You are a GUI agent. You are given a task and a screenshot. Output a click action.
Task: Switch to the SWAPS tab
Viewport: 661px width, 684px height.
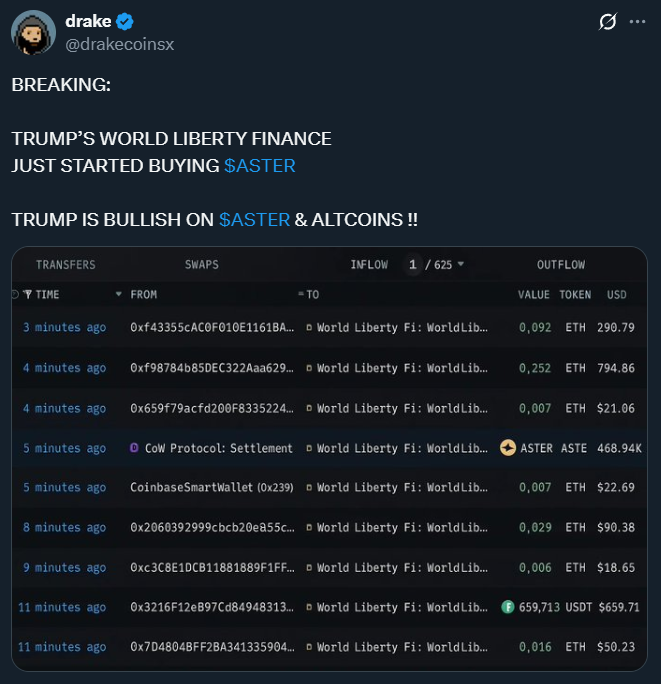tap(201, 265)
